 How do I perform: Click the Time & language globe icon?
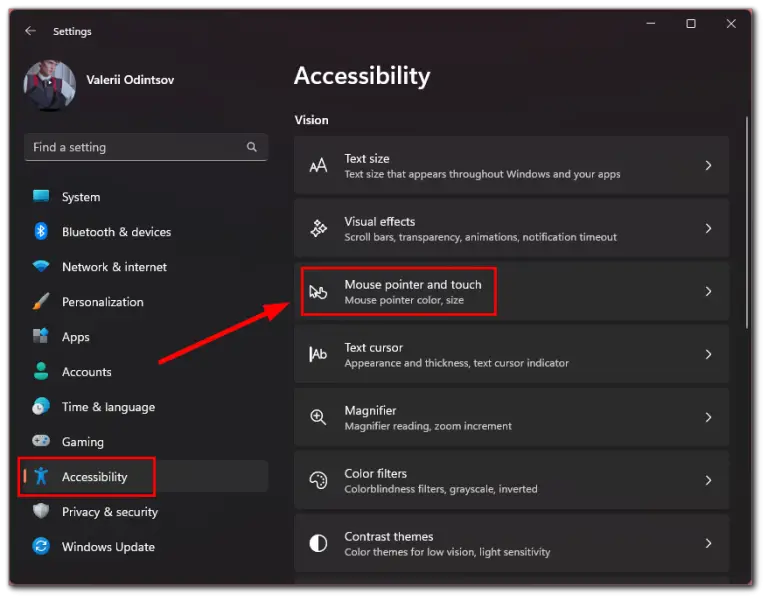point(41,406)
